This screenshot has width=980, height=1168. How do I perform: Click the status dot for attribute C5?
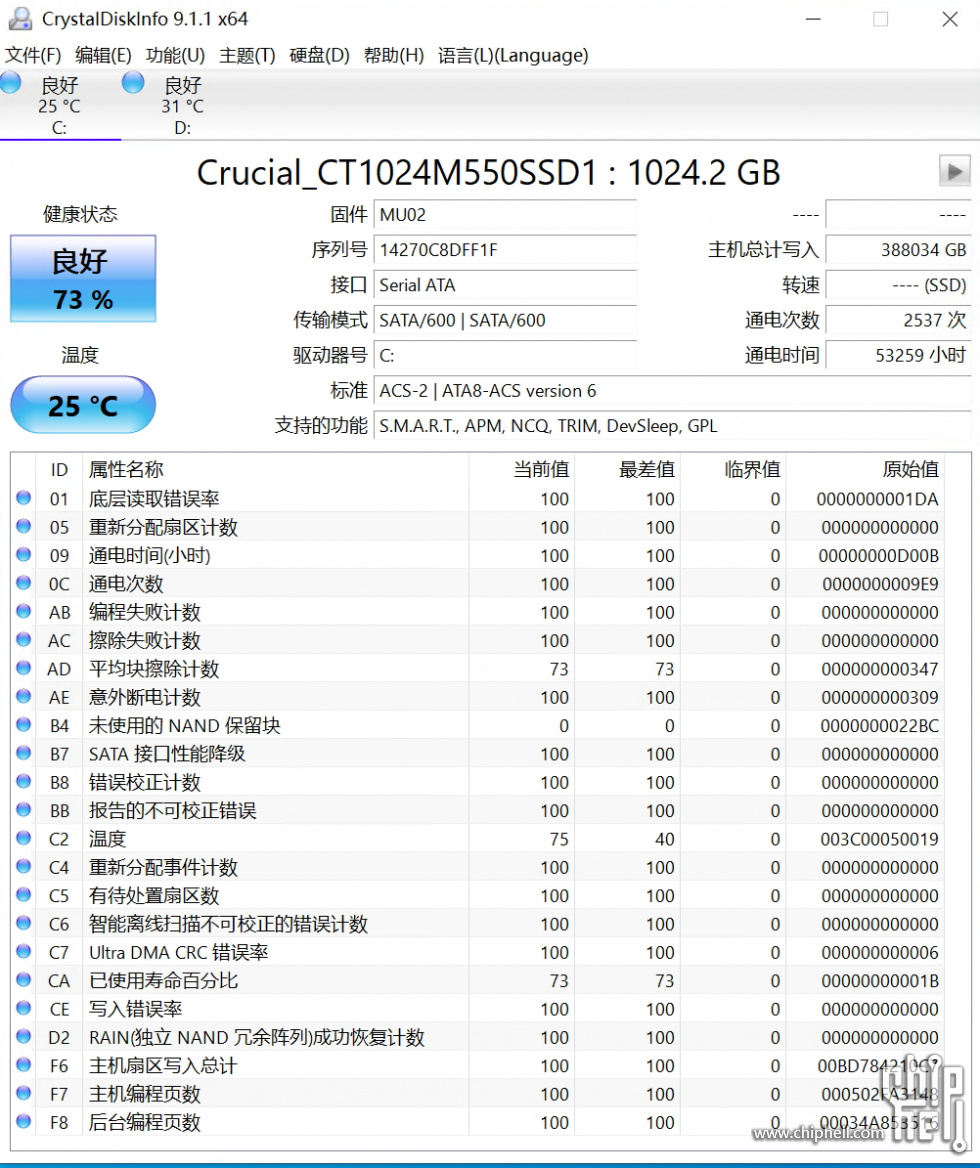[24, 894]
